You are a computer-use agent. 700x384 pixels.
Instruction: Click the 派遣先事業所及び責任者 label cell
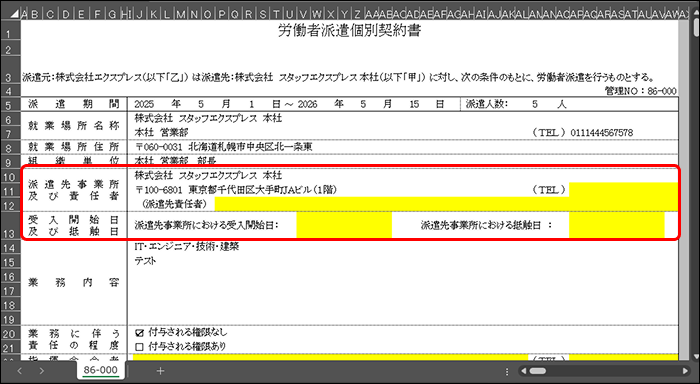tap(74, 190)
